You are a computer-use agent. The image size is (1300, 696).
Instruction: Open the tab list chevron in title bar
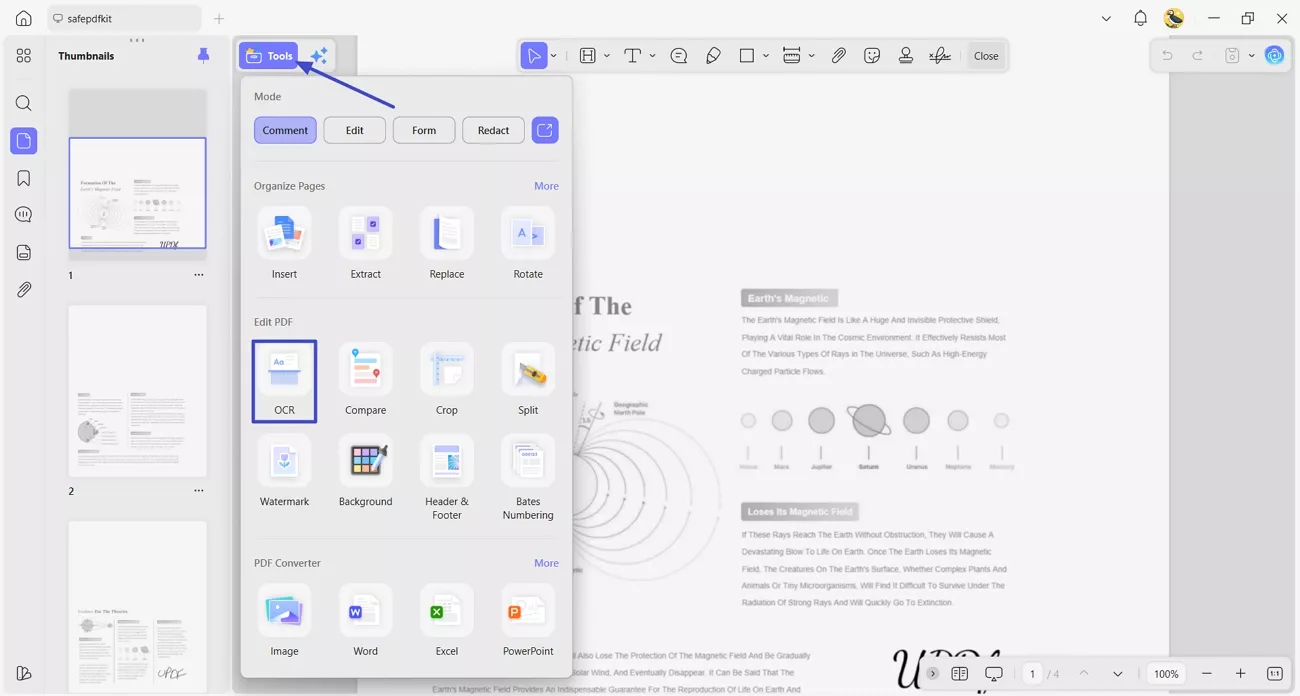(x=1106, y=18)
